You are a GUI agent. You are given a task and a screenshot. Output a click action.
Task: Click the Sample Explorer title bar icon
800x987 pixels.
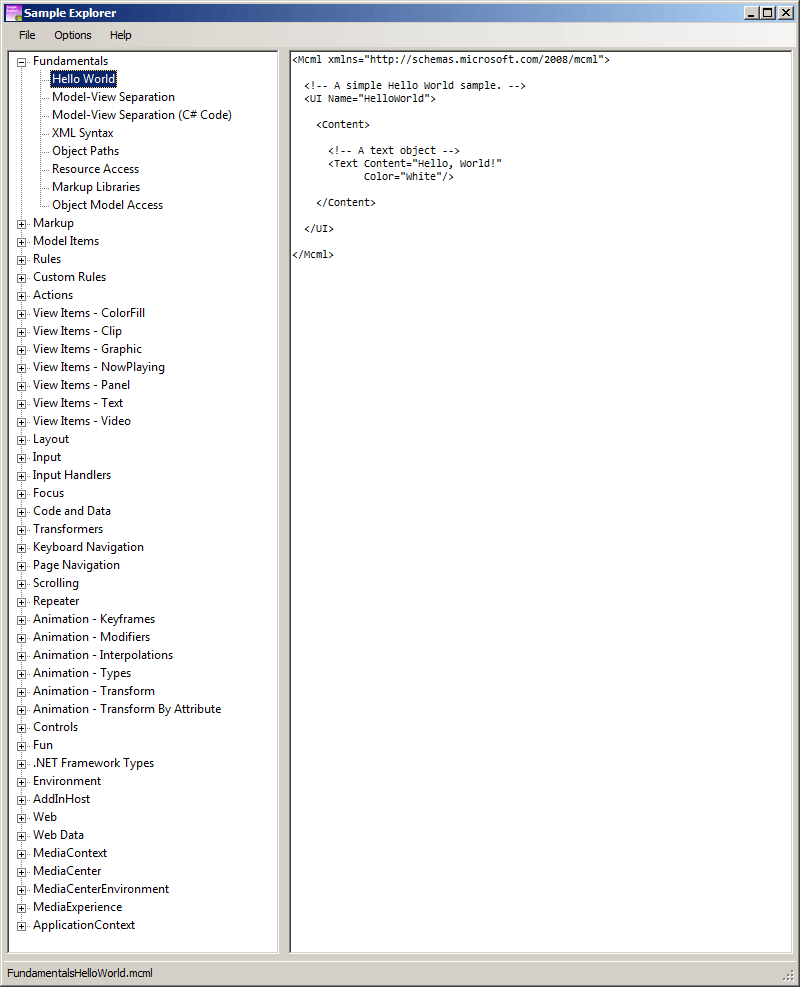coord(13,13)
